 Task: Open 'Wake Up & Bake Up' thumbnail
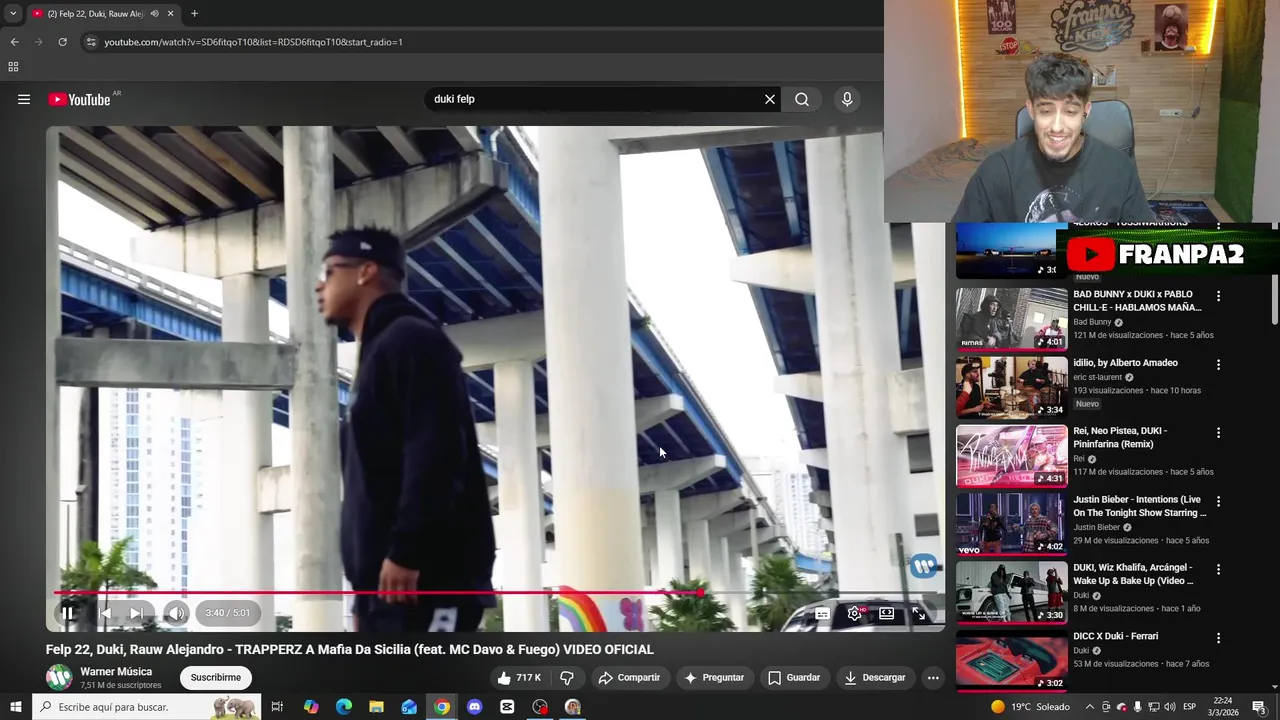click(1011, 592)
